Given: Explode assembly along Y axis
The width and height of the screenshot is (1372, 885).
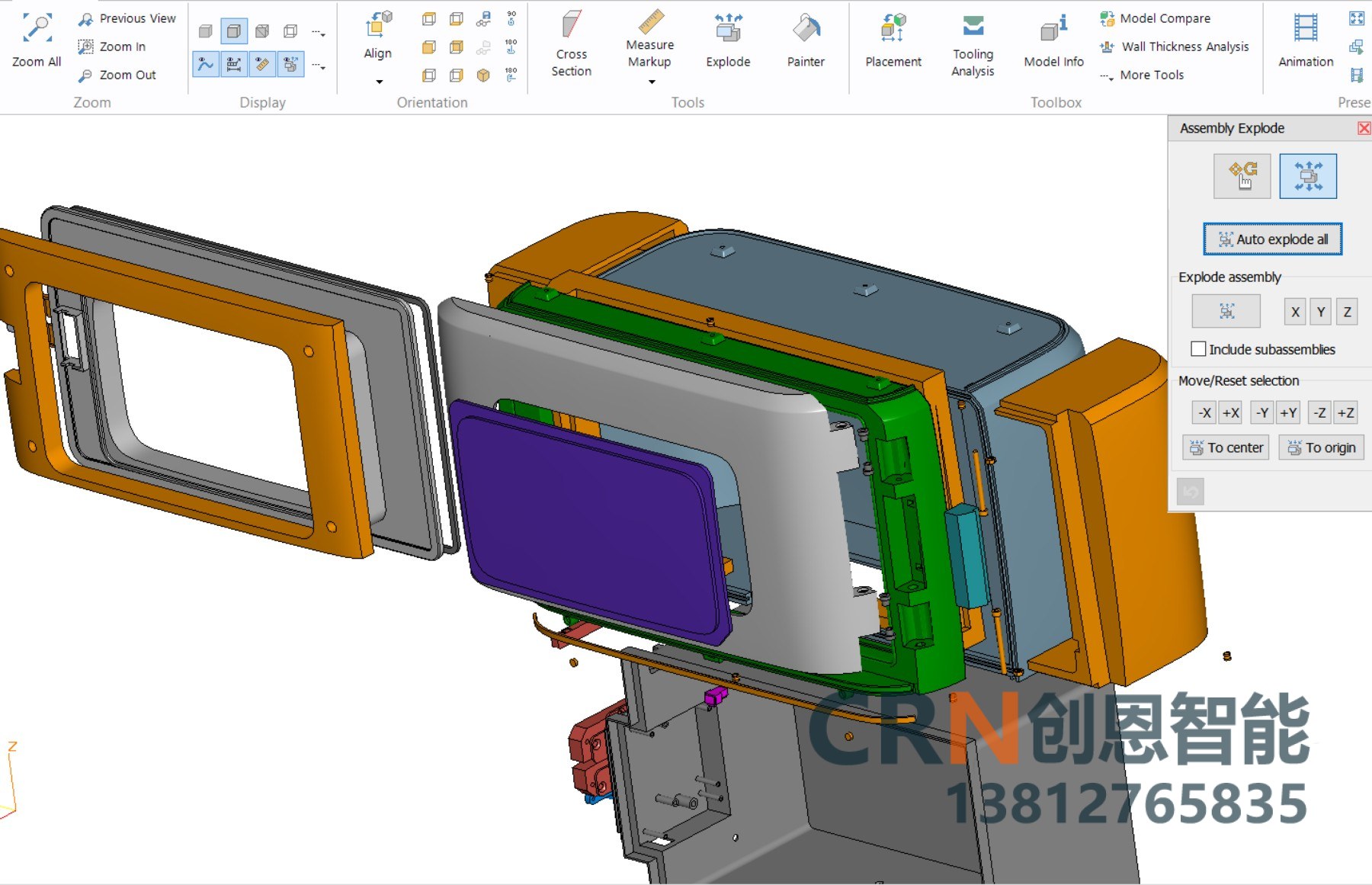Looking at the screenshot, I should (1321, 312).
